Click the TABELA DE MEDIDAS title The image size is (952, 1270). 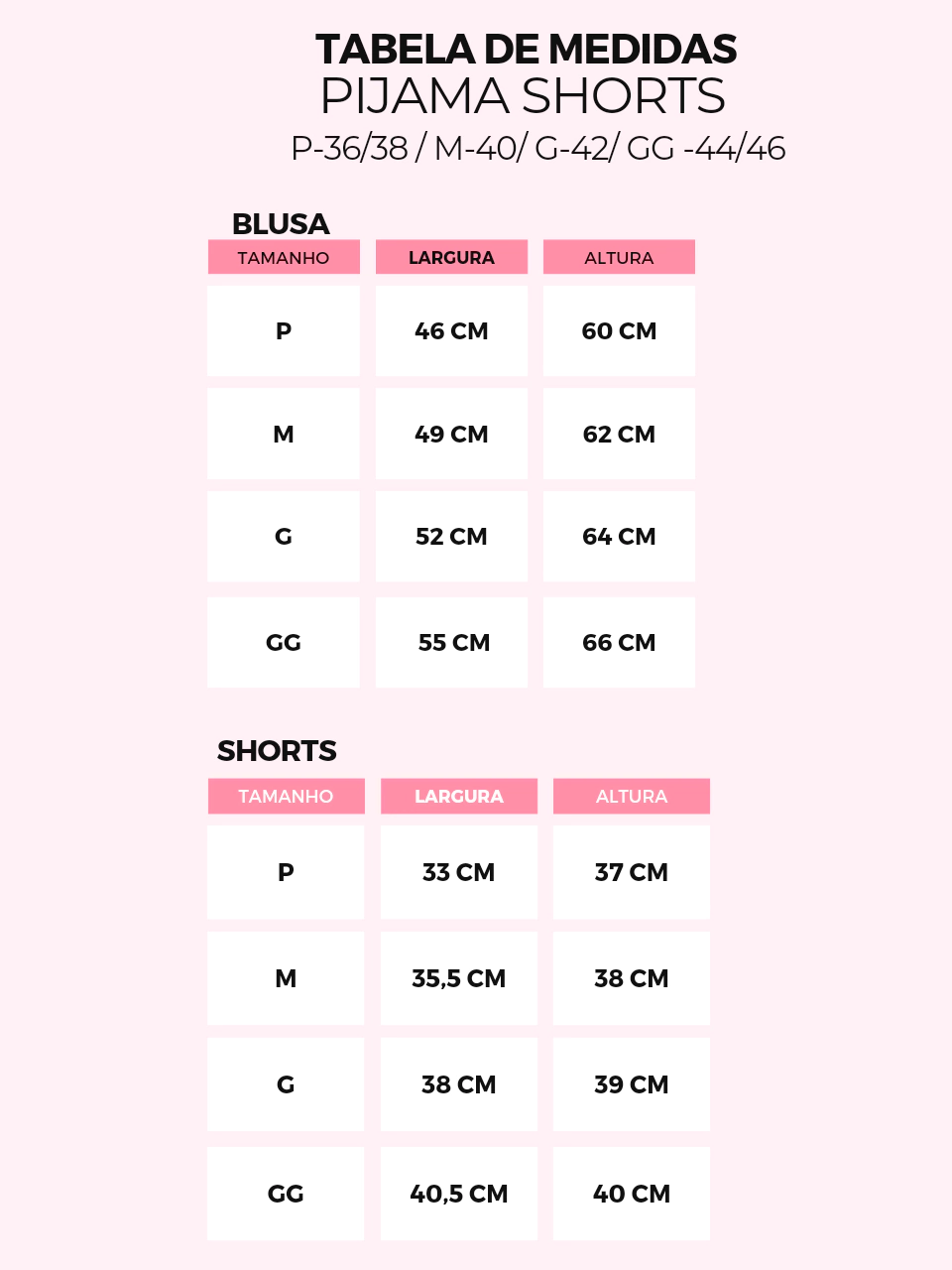[526, 50]
